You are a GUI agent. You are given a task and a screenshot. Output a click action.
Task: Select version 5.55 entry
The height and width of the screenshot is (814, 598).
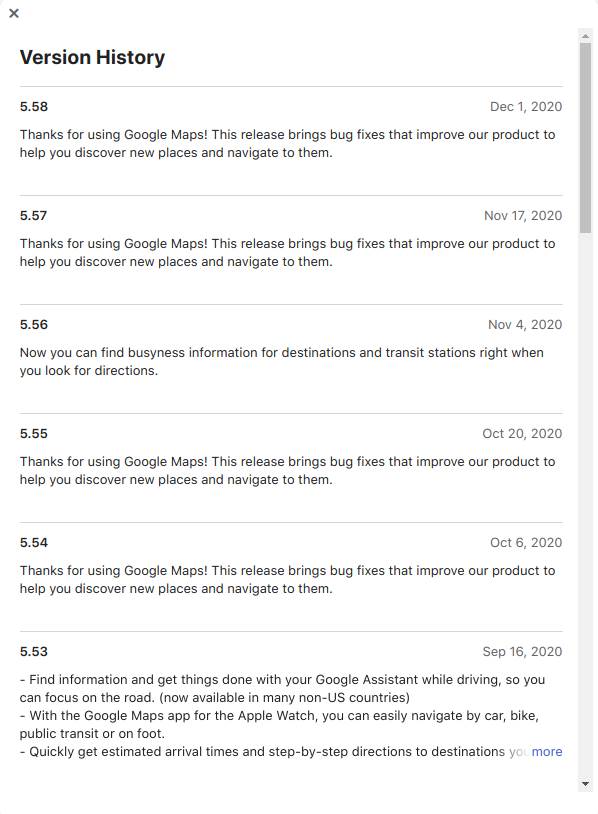pyautogui.click(x=31, y=433)
